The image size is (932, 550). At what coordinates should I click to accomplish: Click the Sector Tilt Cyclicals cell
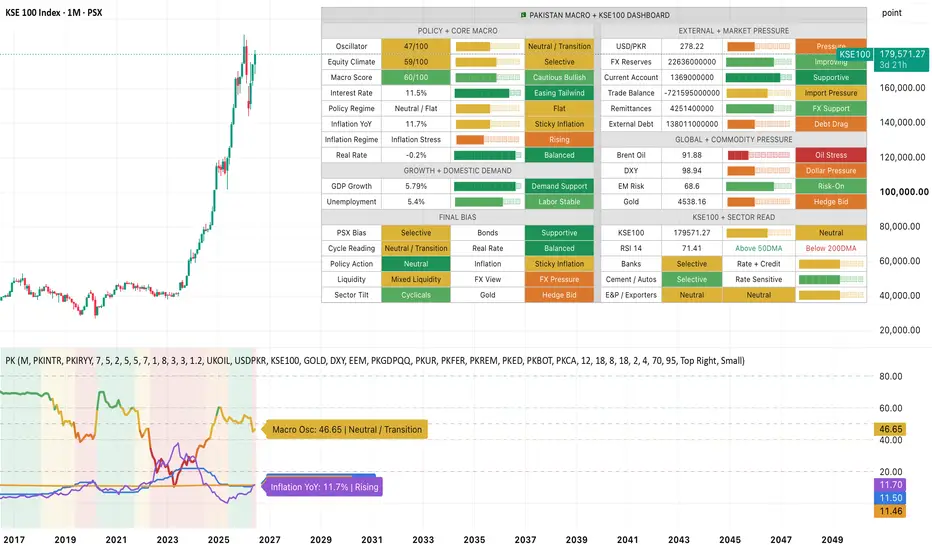tap(416, 295)
